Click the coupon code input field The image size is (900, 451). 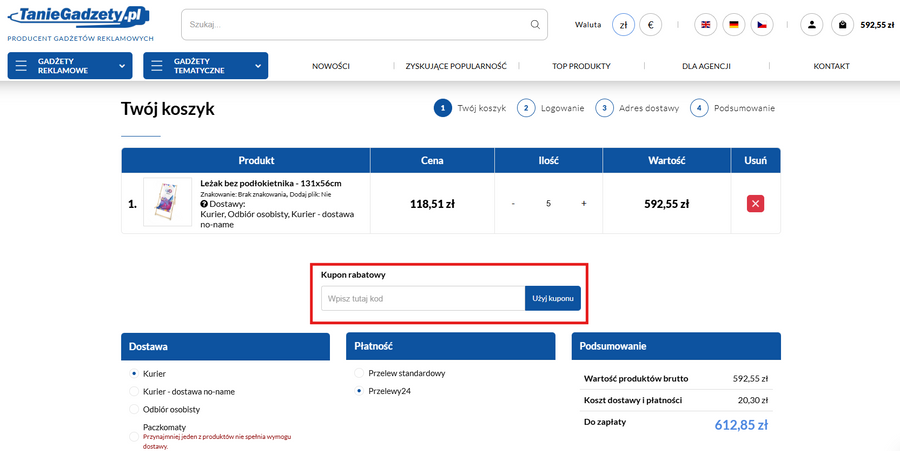(x=422, y=298)
